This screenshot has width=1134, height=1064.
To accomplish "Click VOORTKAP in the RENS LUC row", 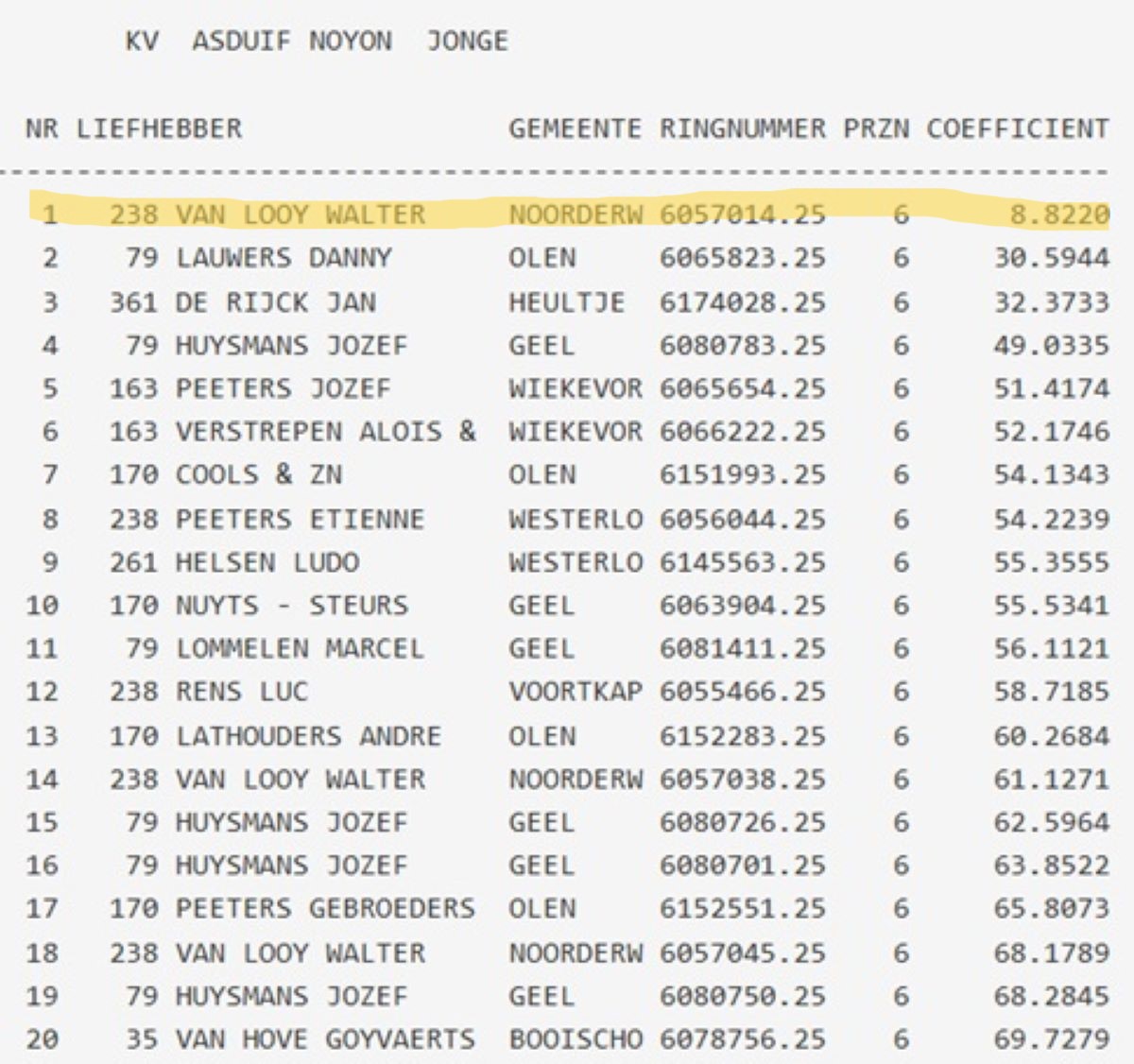I will (574, 692).
